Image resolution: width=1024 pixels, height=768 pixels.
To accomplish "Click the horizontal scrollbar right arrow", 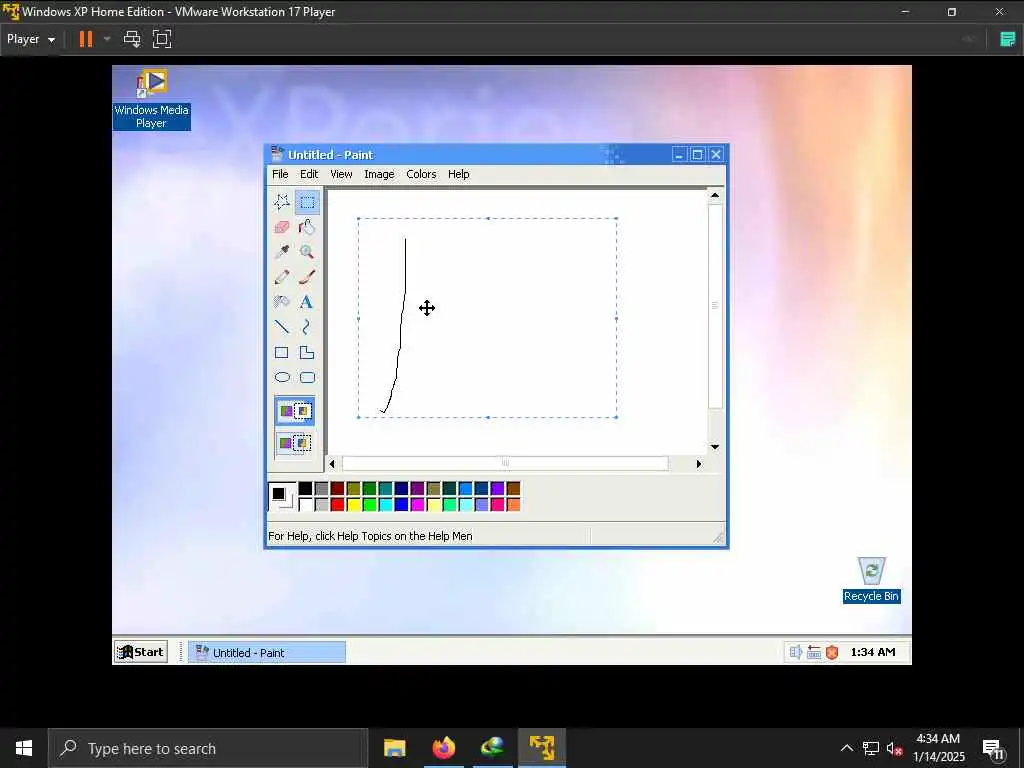I will click(699, 464).
